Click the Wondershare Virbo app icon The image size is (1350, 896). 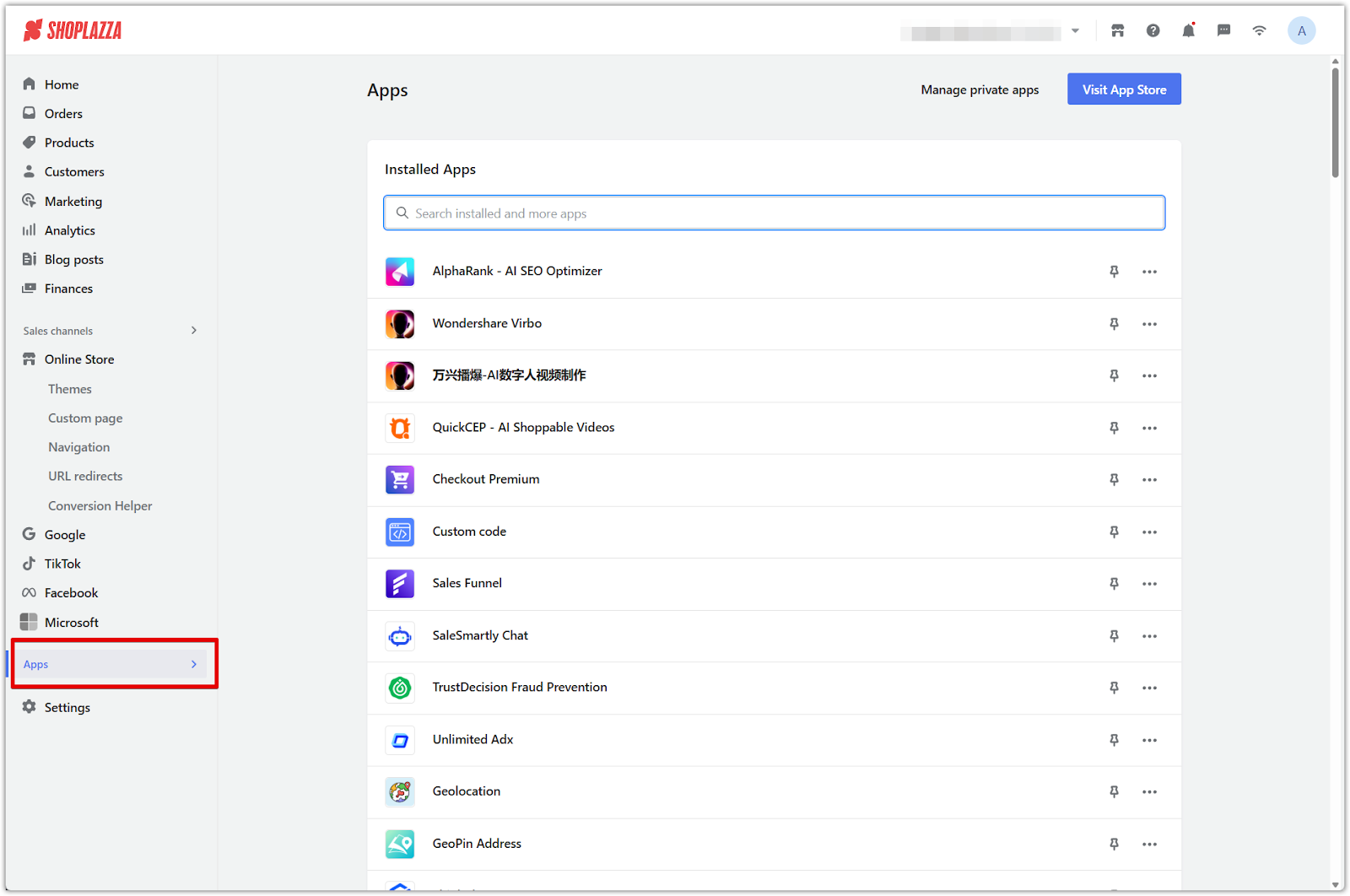coord(400,324)
